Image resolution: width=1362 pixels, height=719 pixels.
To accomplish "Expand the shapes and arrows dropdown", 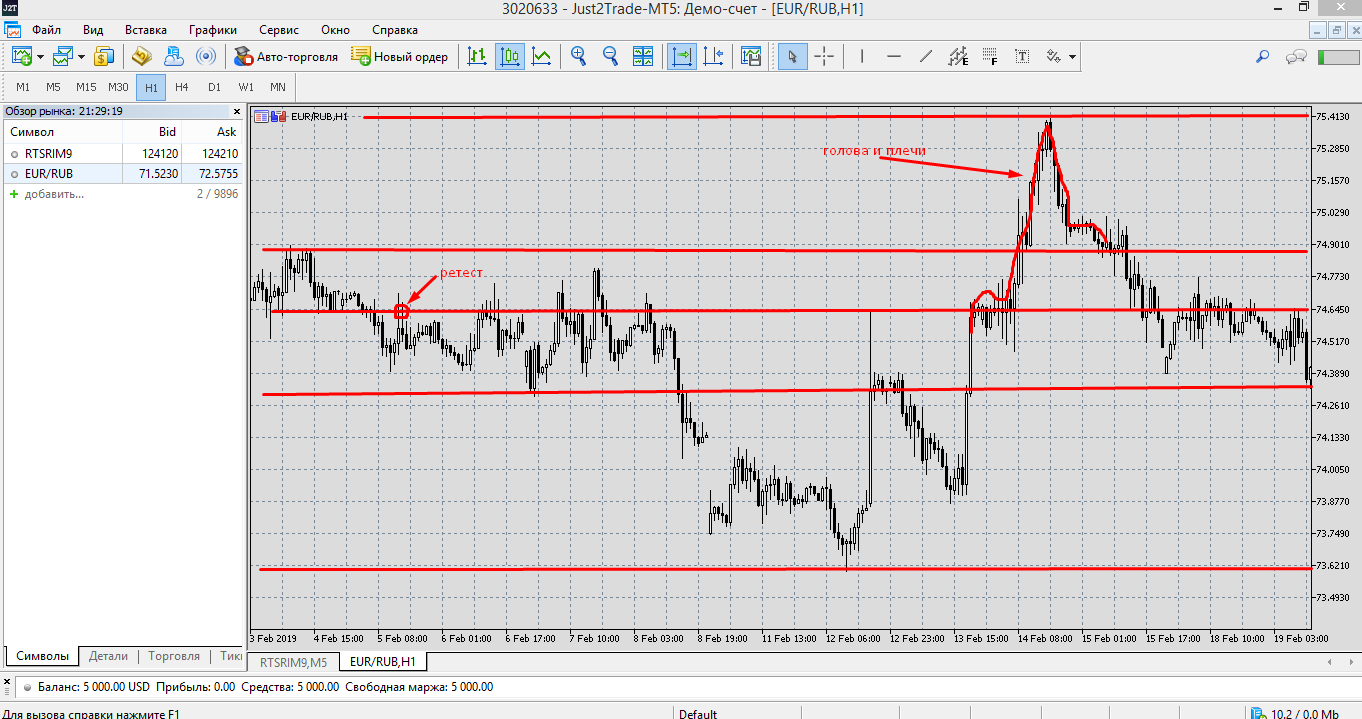I will [x=1073, y=57].
